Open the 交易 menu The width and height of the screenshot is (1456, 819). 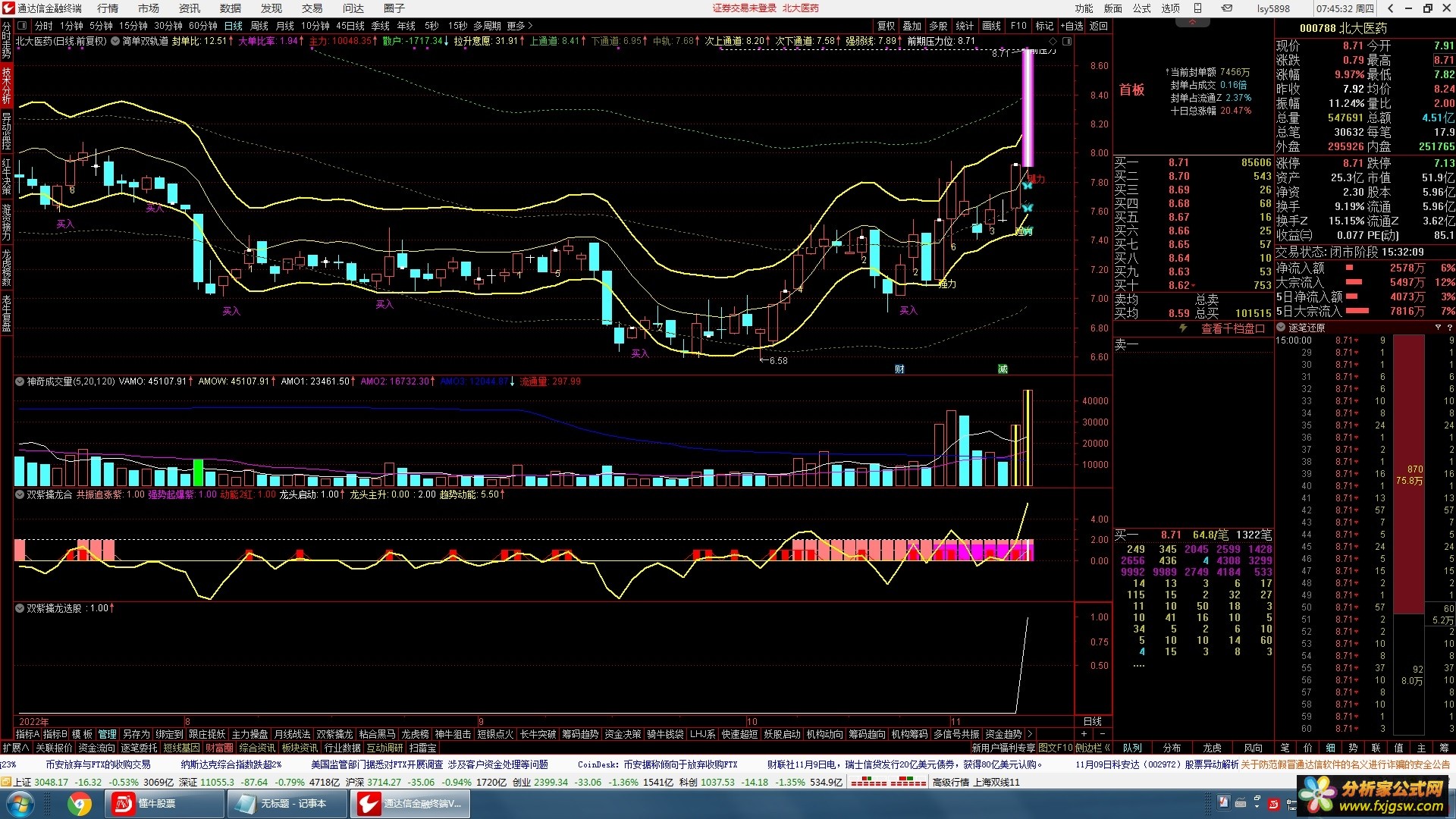312,8
